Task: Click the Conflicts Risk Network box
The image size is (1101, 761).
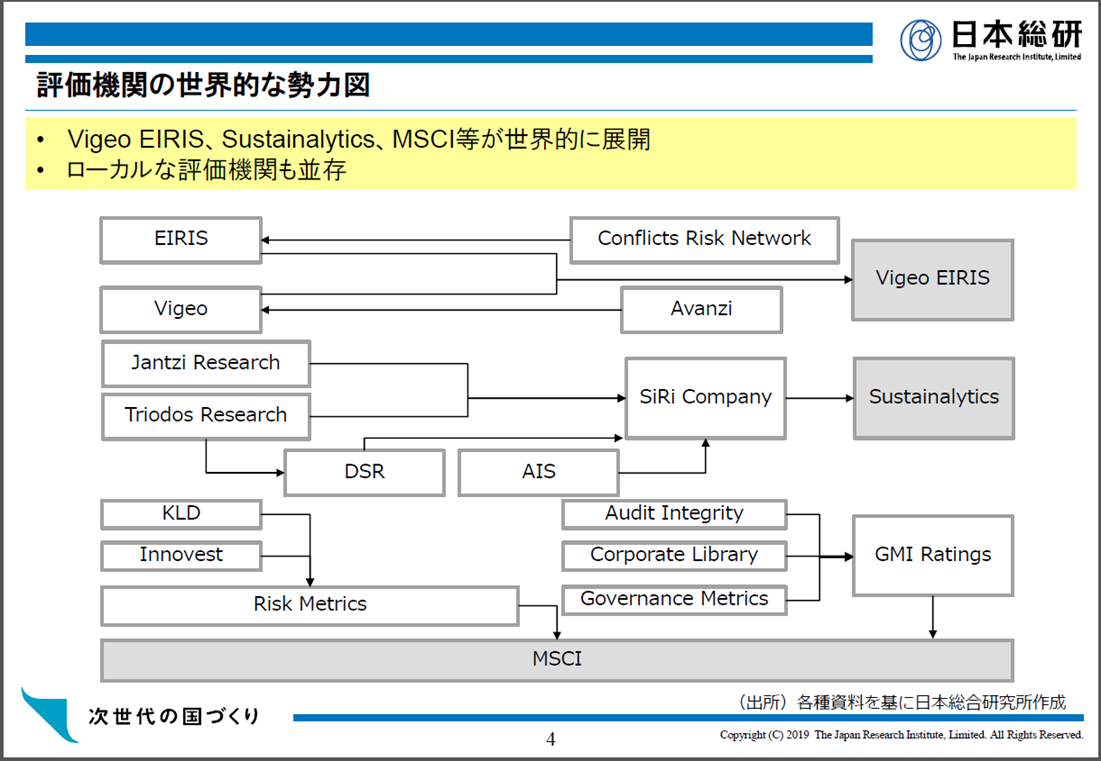Action: [x=704, y=239]
